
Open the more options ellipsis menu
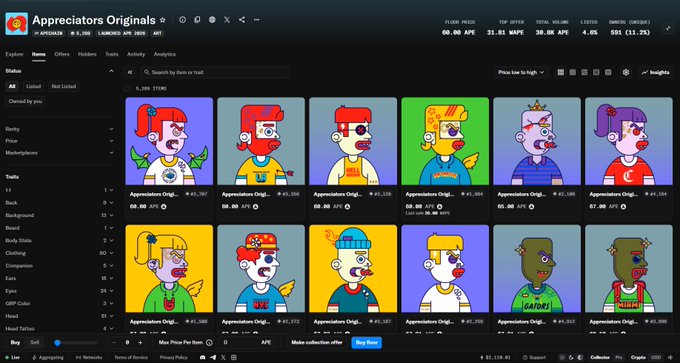pyautogui.click(x=257, y=20)
